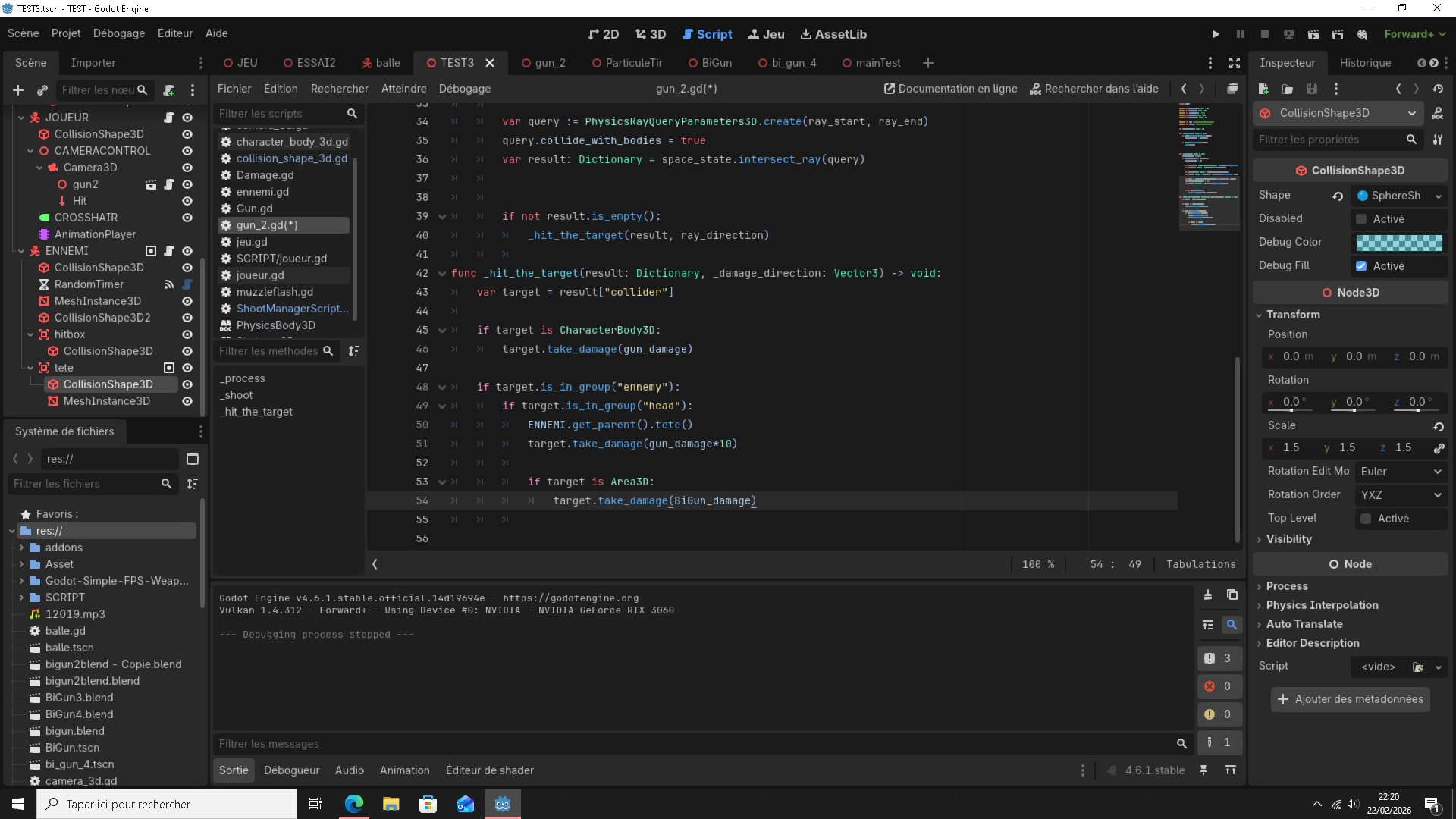1456x819 pixels.
Task: Enable the Disabled checkbox
Action: (x=1362, y=219)
